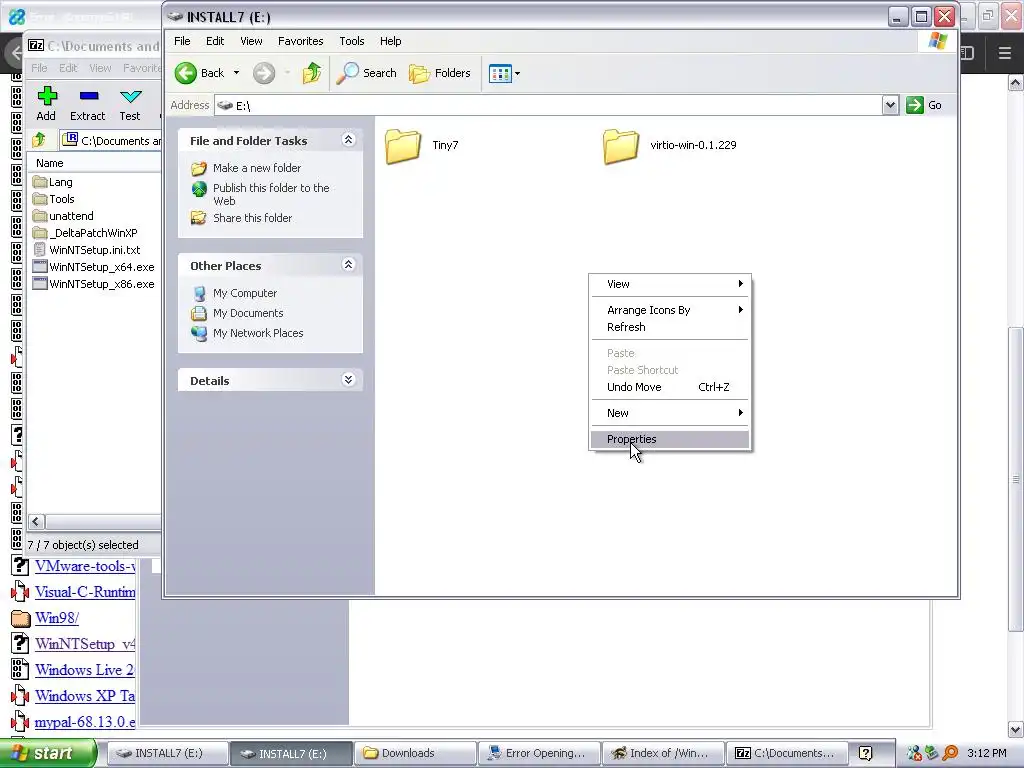
Task: Open the Views icon in Explorer toolbar
Action: coord(500,73)
